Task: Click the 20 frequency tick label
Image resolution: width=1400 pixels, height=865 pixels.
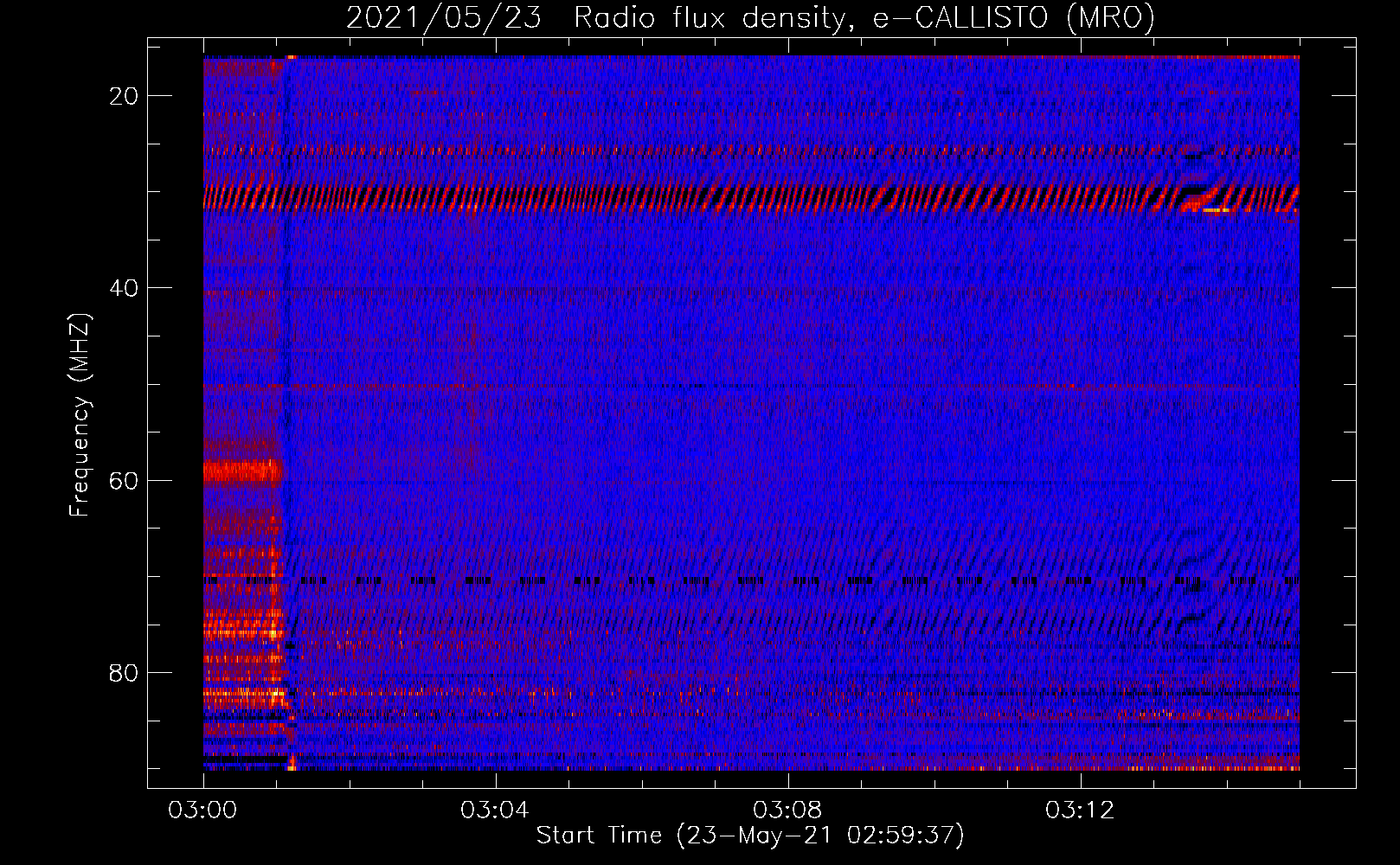Action: point(124,96)
